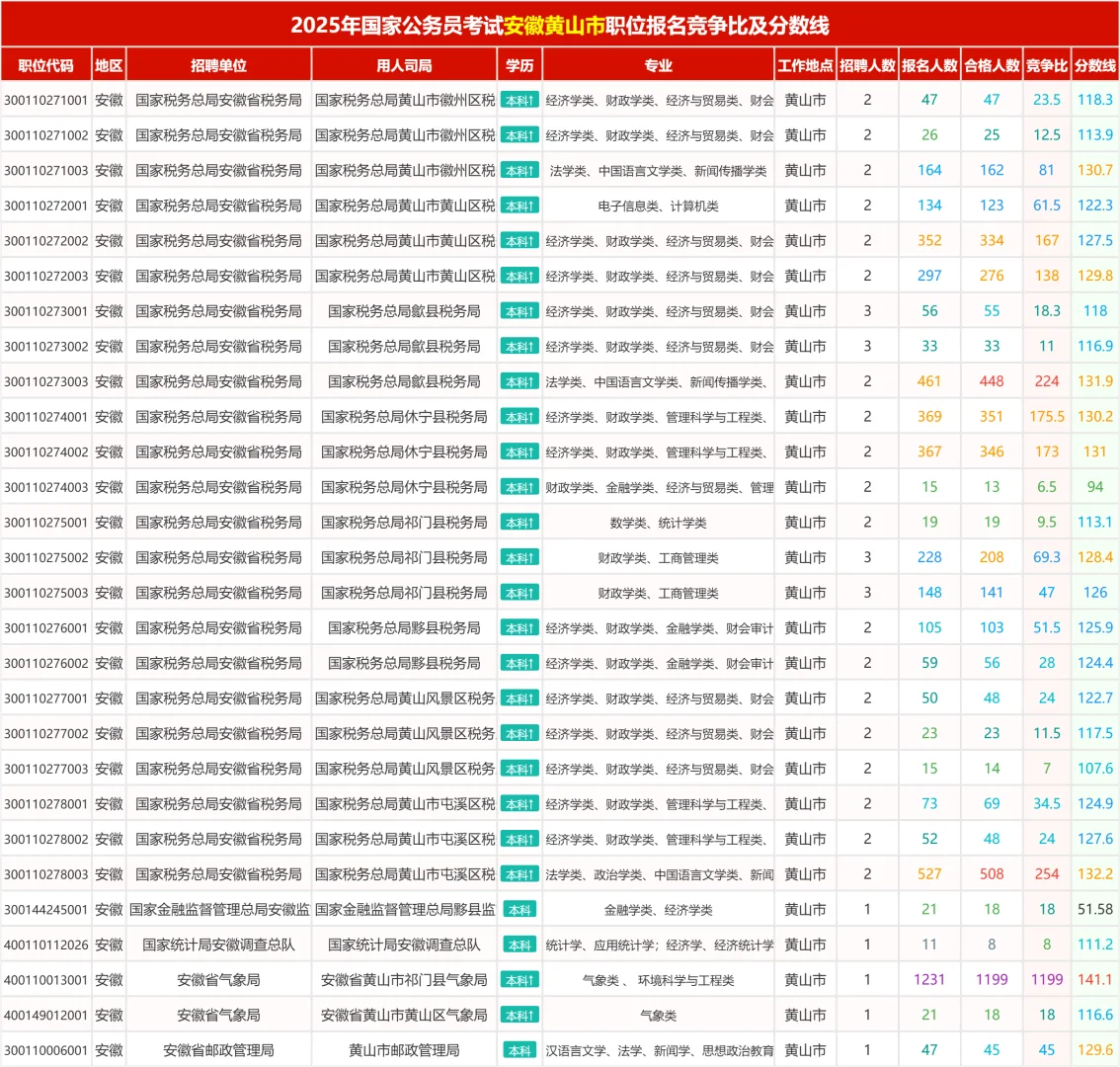The width and height of the screenshot is (1120, 1067).
Task: Select position code 400110013001
Action: (x=45, y=980)
